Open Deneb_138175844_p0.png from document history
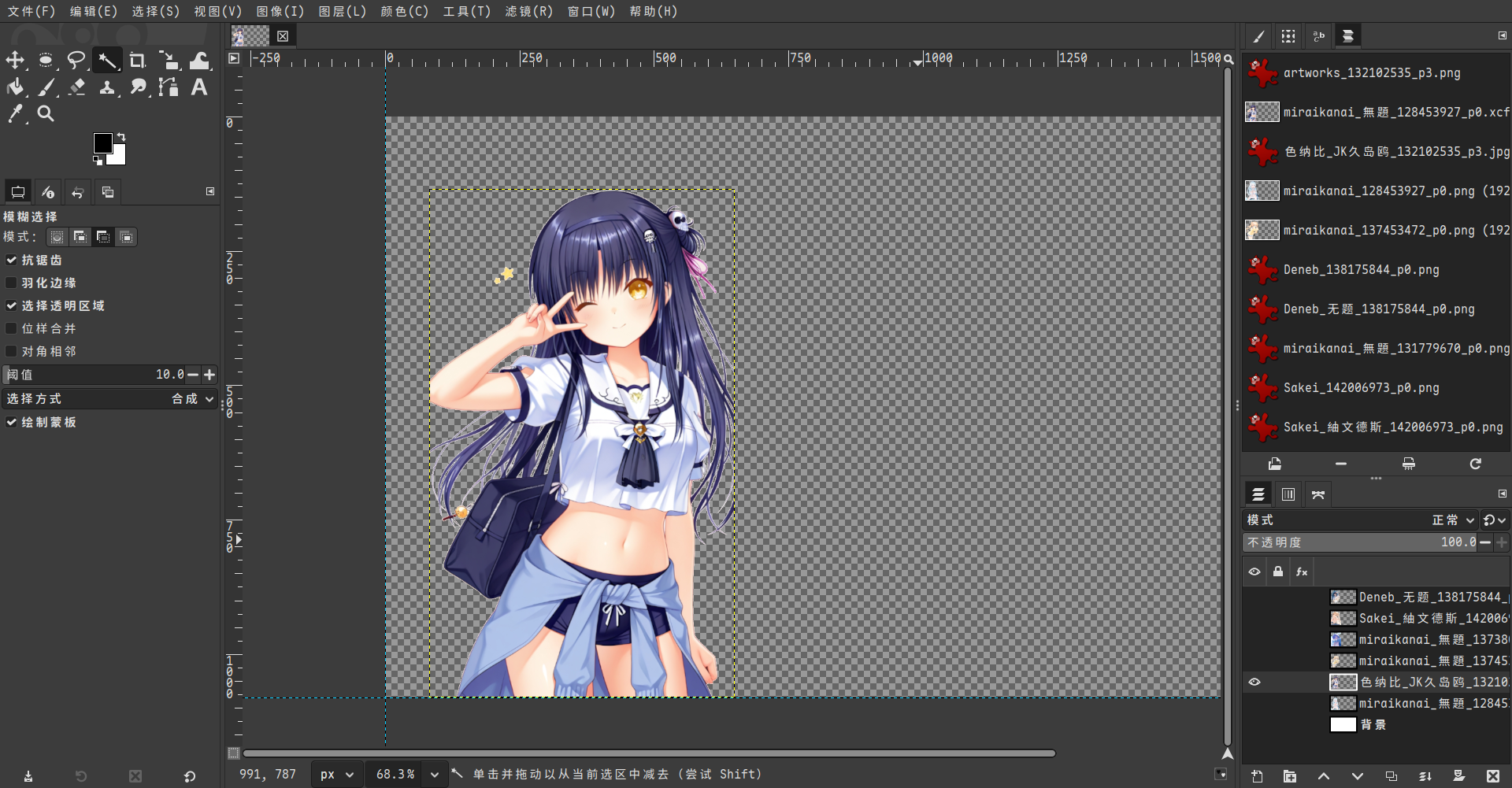The width and height of the screenshot is (1512, 788). coord(1377,270)
